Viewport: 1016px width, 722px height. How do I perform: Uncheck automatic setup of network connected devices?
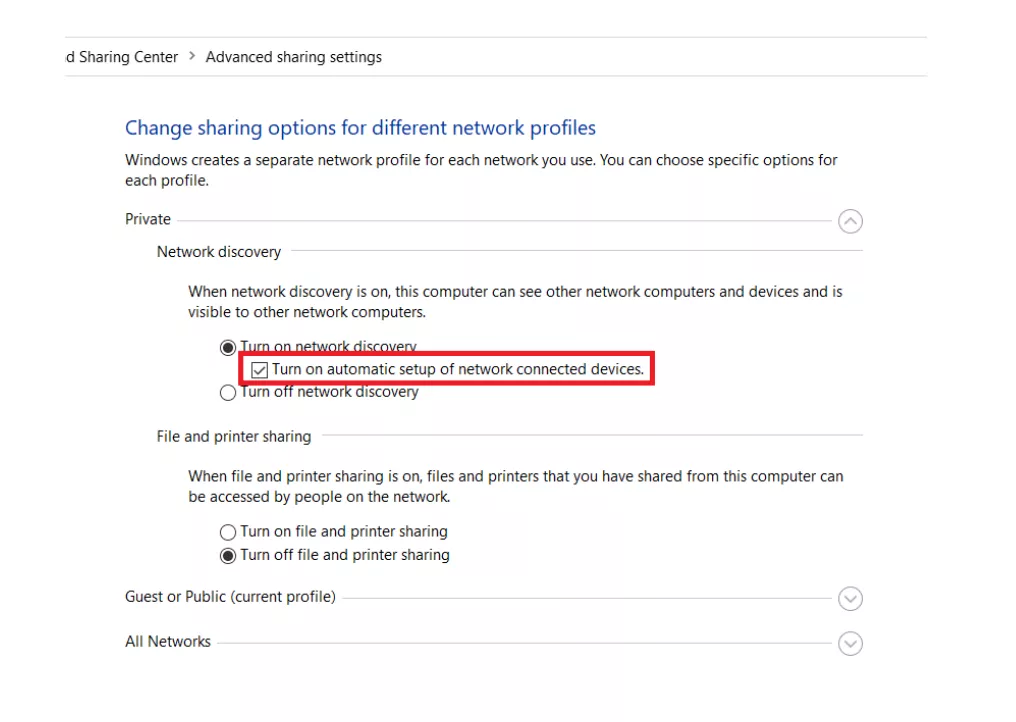coord(259,369)
